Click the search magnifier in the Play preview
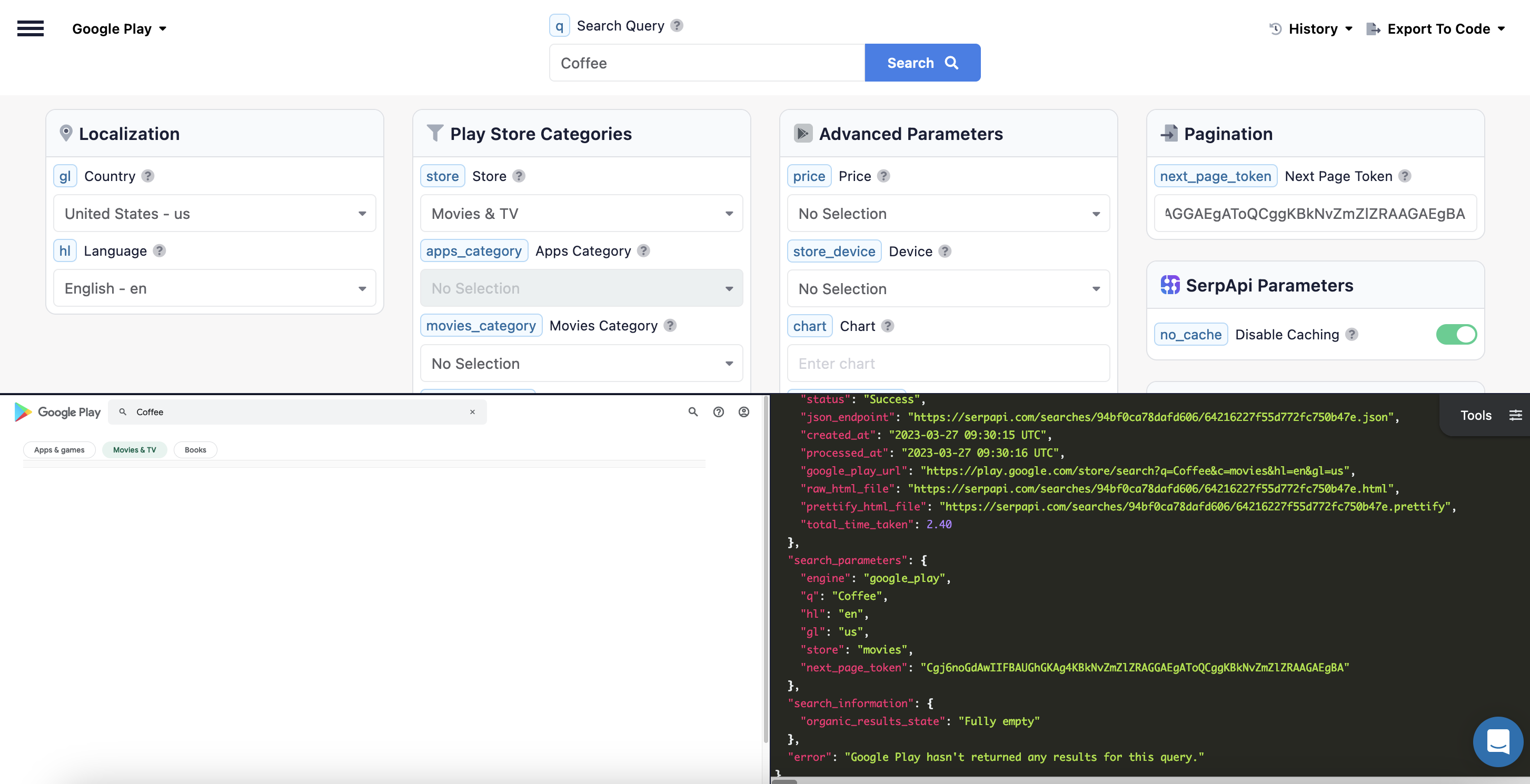Viewport: 1530px width, 784px height. click(692, 411)
